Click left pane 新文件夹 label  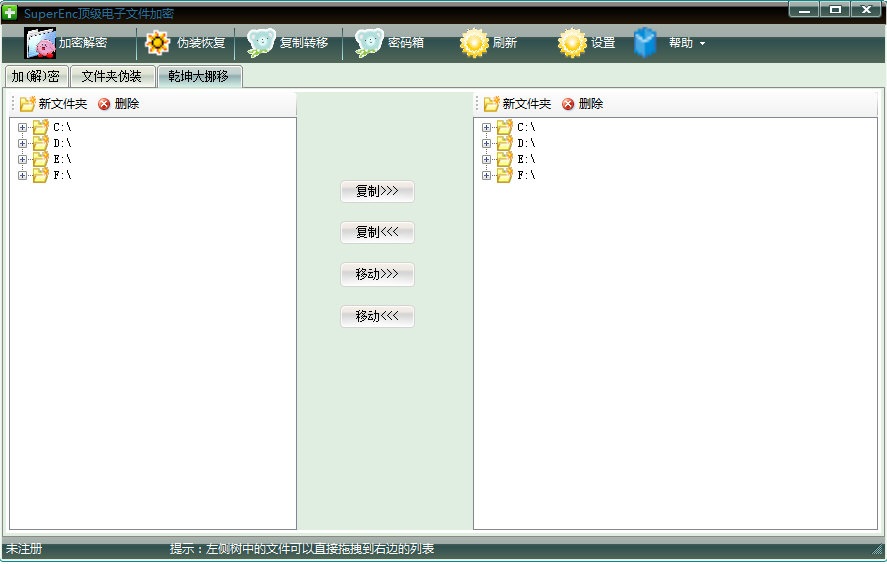pos(63,104)
